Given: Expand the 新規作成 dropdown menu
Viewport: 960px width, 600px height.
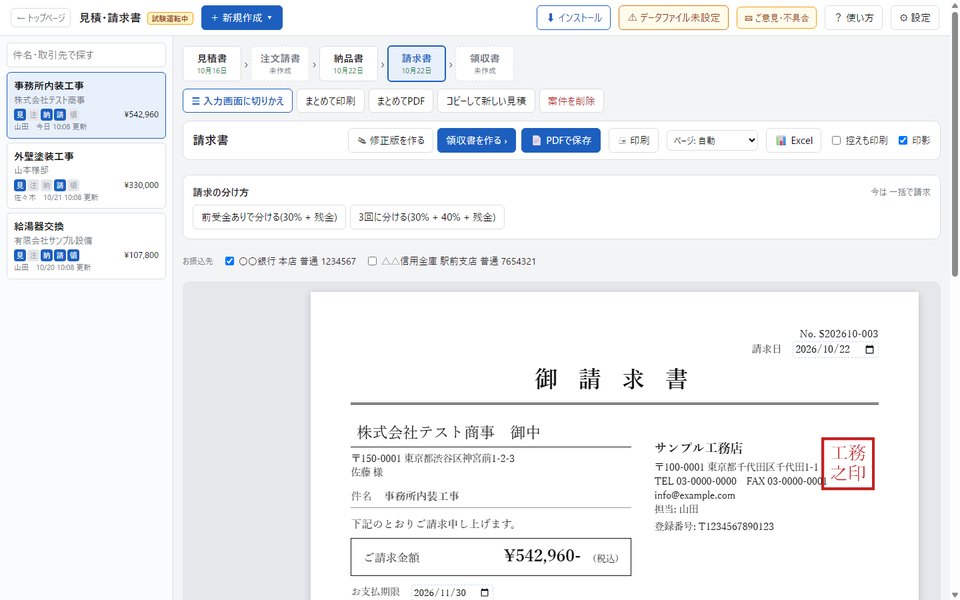Looking at the screenshot, I should point(242,18).
